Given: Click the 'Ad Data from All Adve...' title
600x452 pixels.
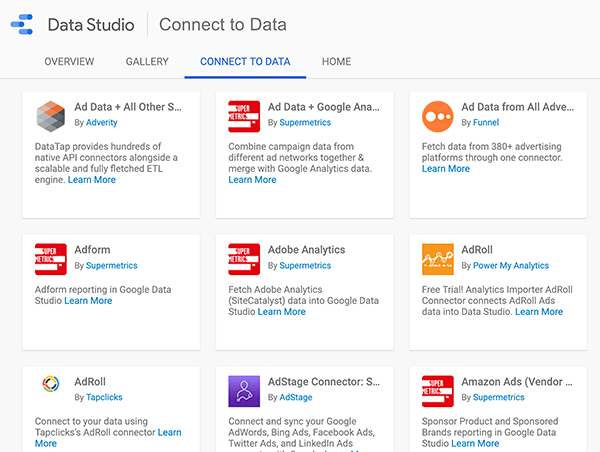Looking at the screenshot, I should click(x=518, y=107).
